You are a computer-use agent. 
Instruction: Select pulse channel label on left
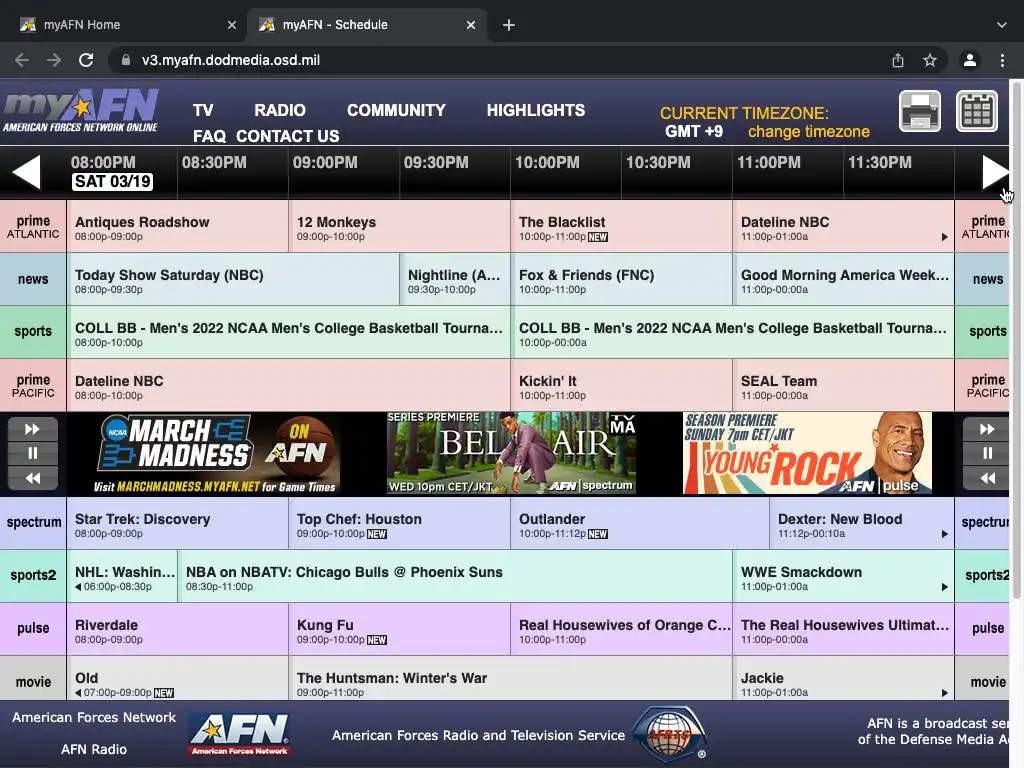[33, 628]
